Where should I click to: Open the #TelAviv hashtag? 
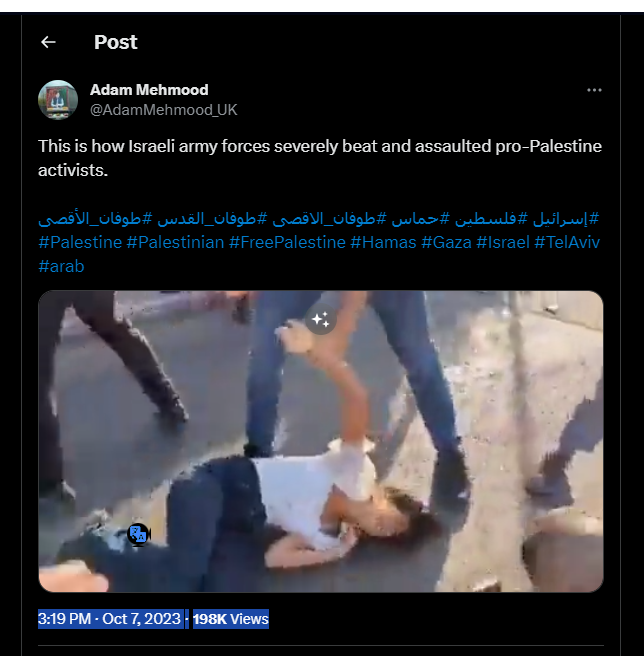567,242
